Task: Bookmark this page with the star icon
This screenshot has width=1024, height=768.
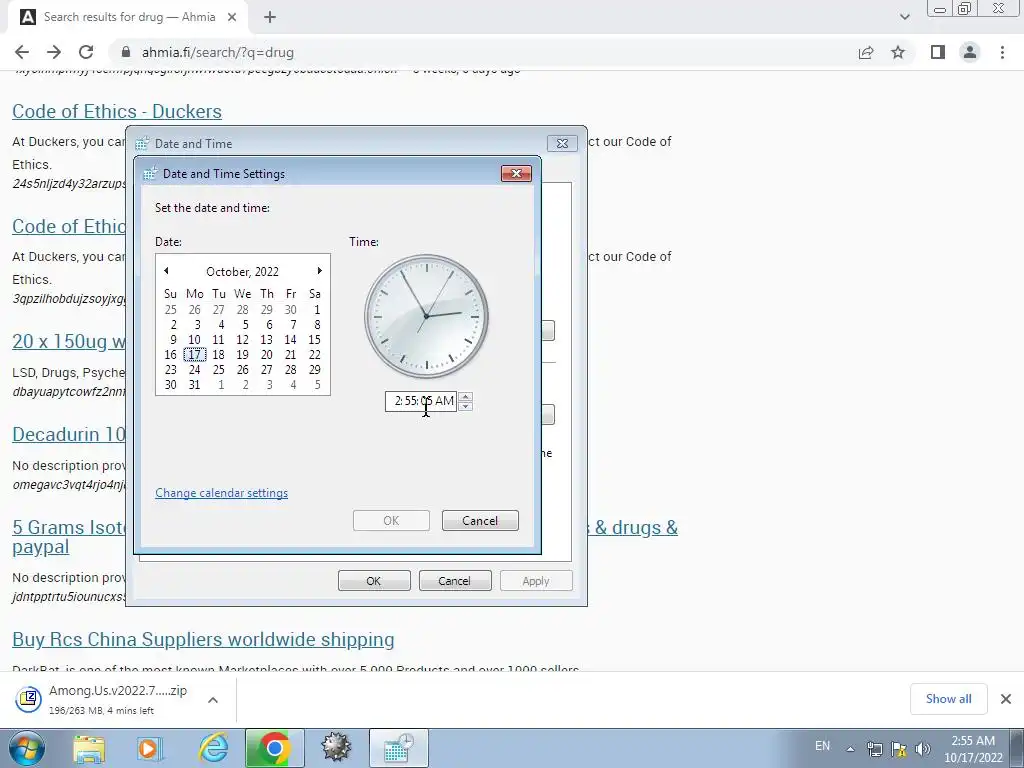Action: click(898, 52)
